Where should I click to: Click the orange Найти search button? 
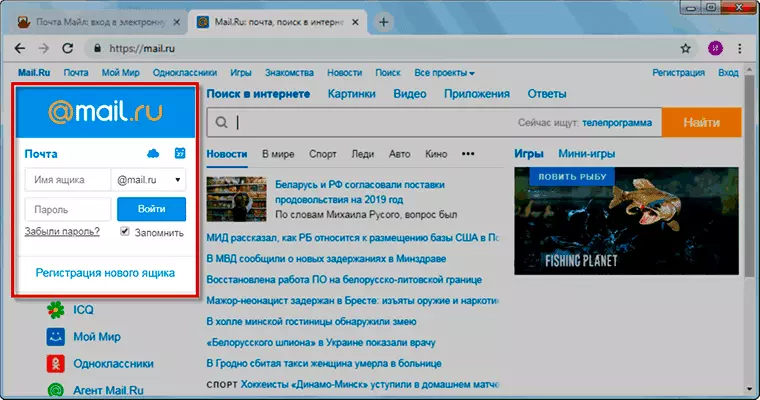(x=701, y=123)
